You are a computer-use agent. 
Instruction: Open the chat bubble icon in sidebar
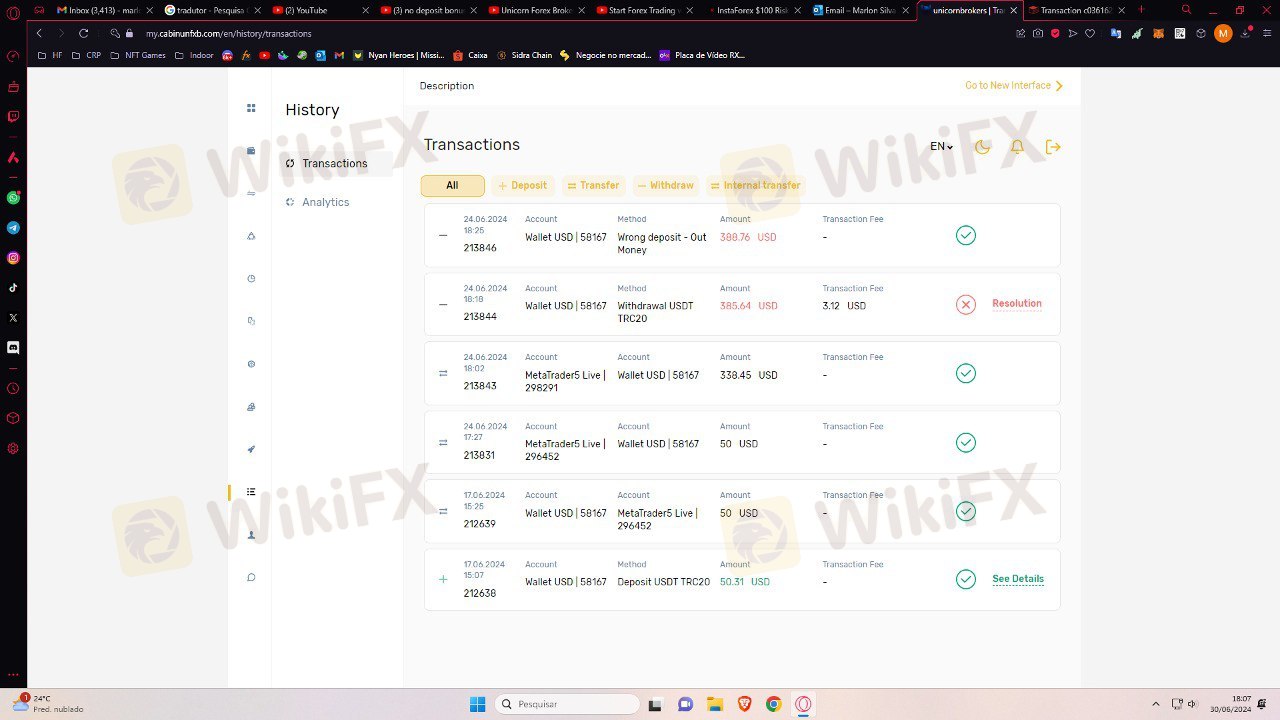click(251, 577)
